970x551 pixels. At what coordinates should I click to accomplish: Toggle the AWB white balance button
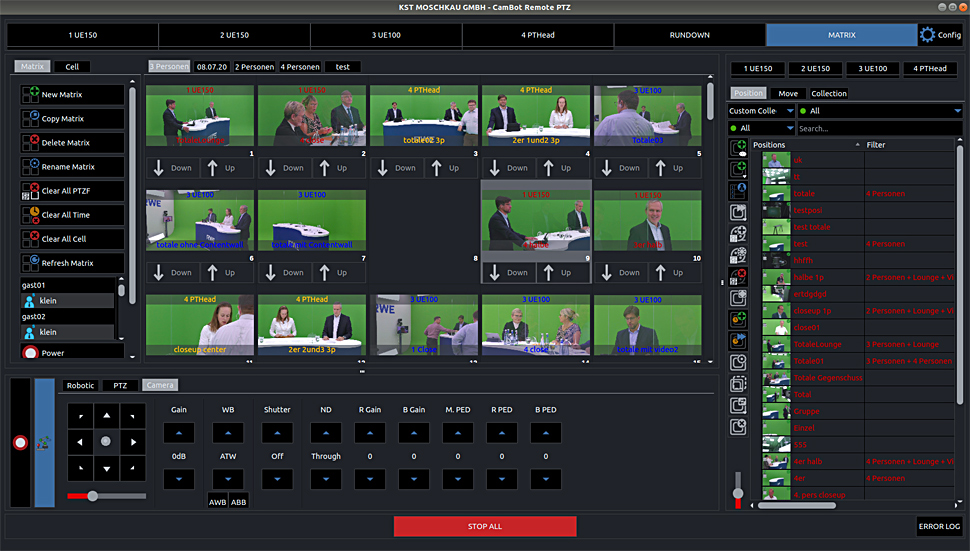point(217,502)
